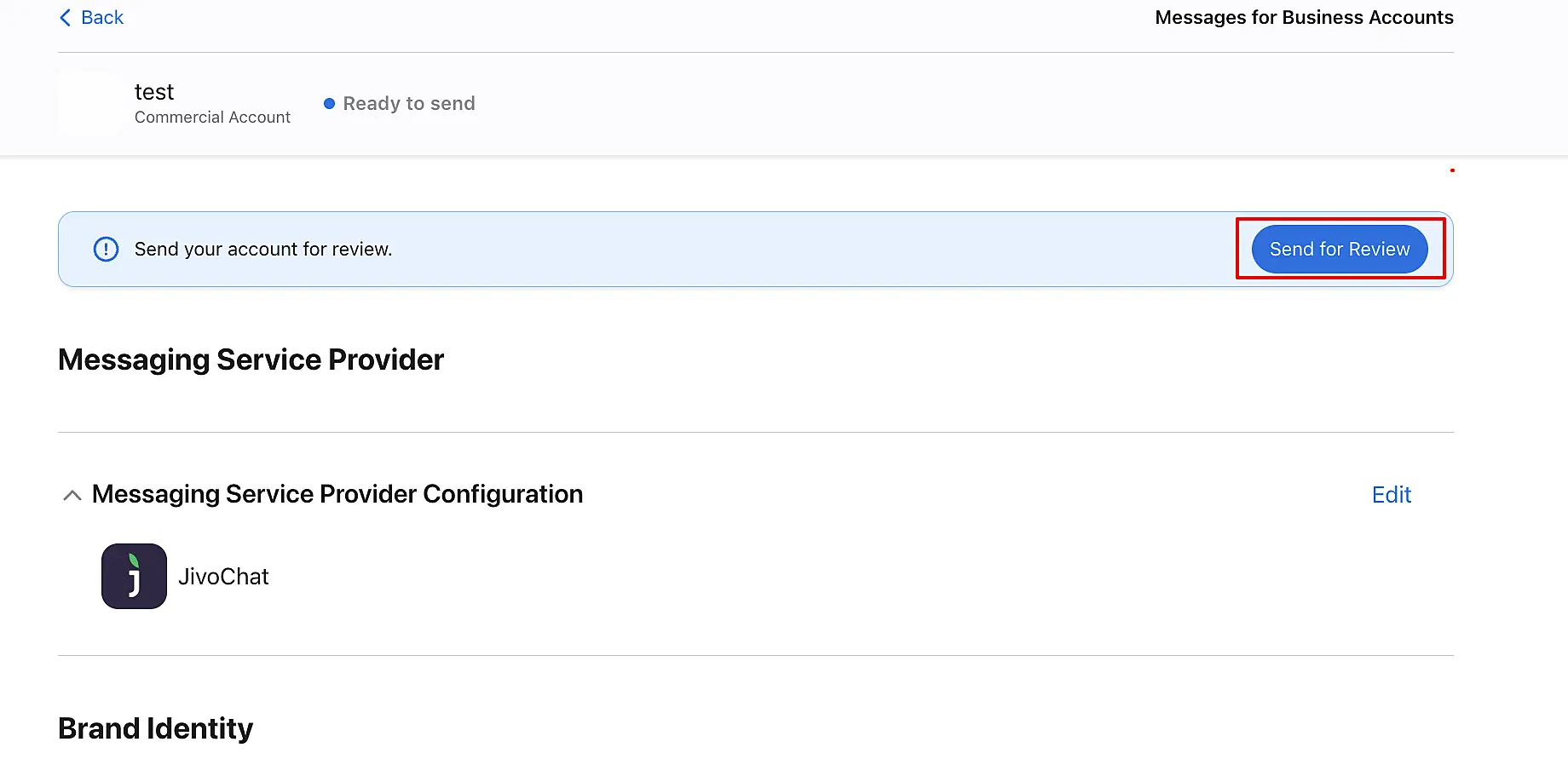Screen dimensions: 1568x782
Task: Click the Back chevron arrow icon
Action: (x=65, y=18)
